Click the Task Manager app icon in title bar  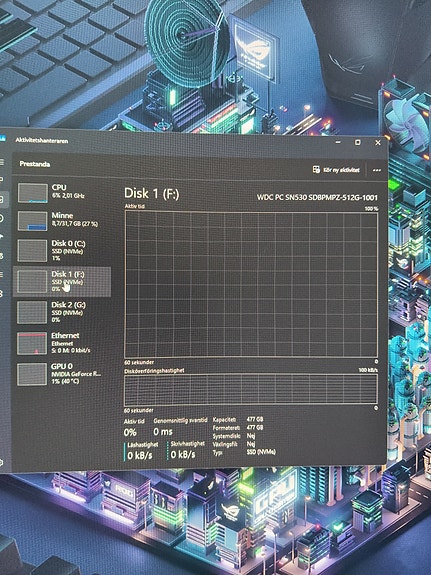3,138
